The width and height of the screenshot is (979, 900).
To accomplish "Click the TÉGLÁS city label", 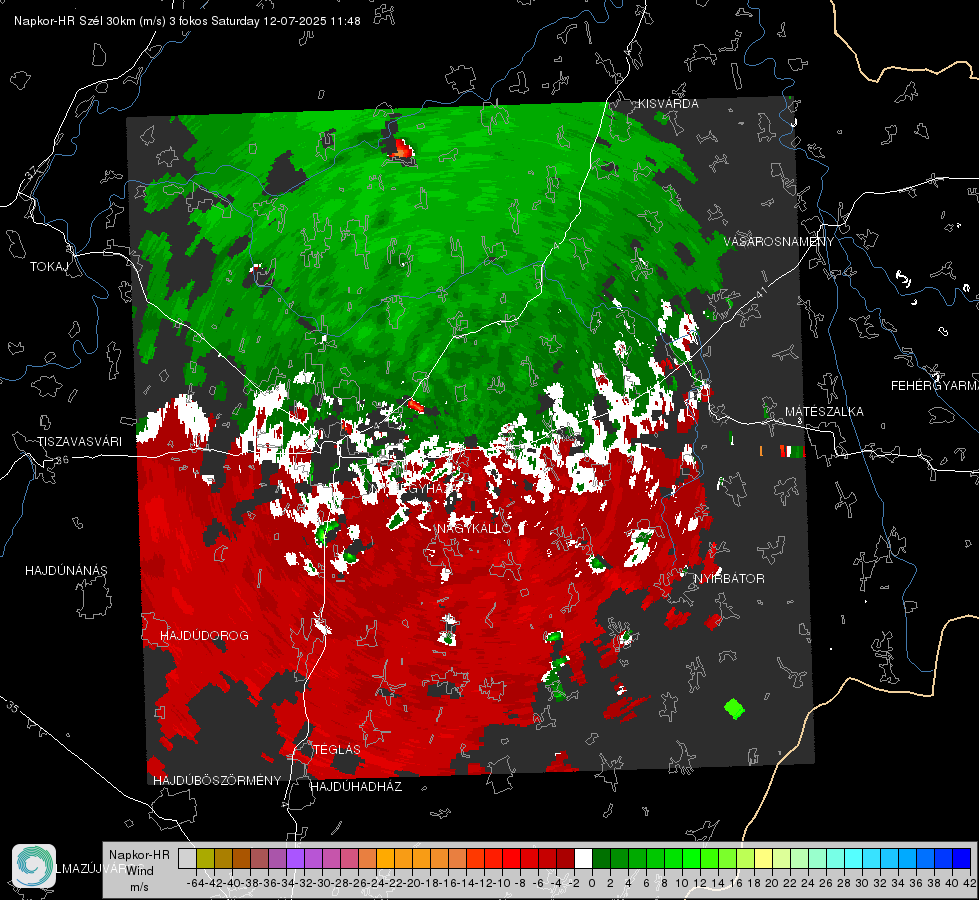I will click(x=337, y=750).
